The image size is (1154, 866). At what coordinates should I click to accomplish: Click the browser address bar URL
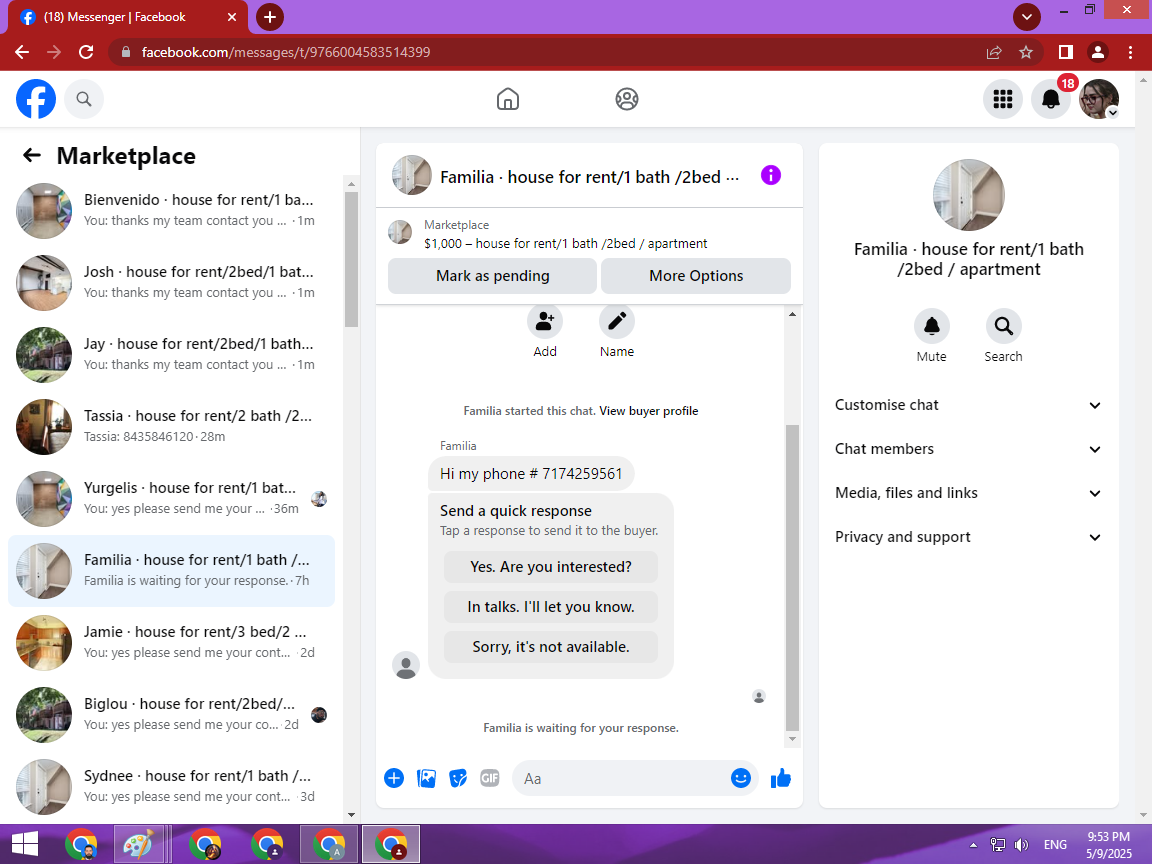click(x=286, y=52)
